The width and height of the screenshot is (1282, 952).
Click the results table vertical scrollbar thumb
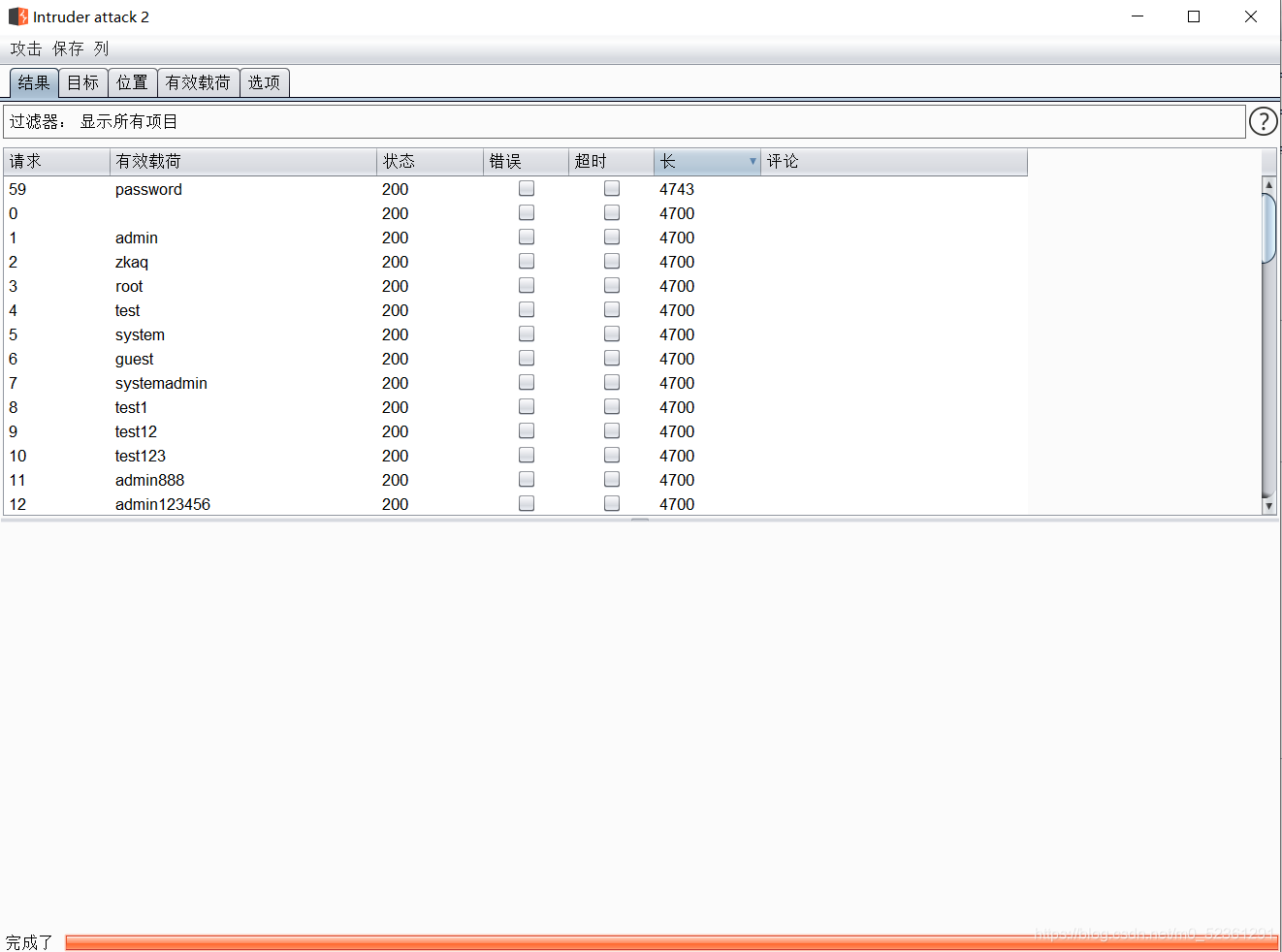tap(1268, 229)
